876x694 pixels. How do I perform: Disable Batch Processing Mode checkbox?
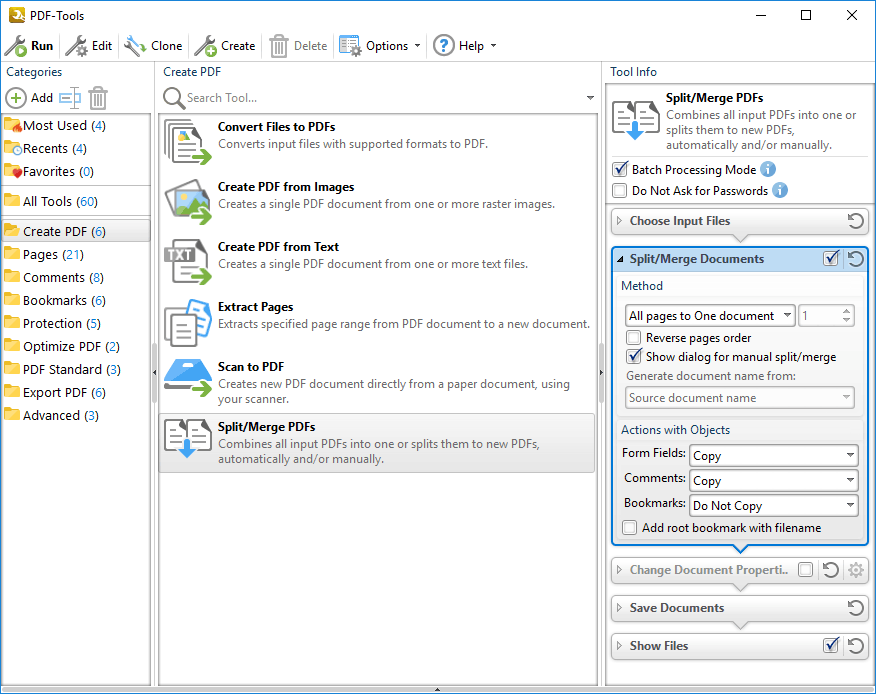(x=620, y=170)
